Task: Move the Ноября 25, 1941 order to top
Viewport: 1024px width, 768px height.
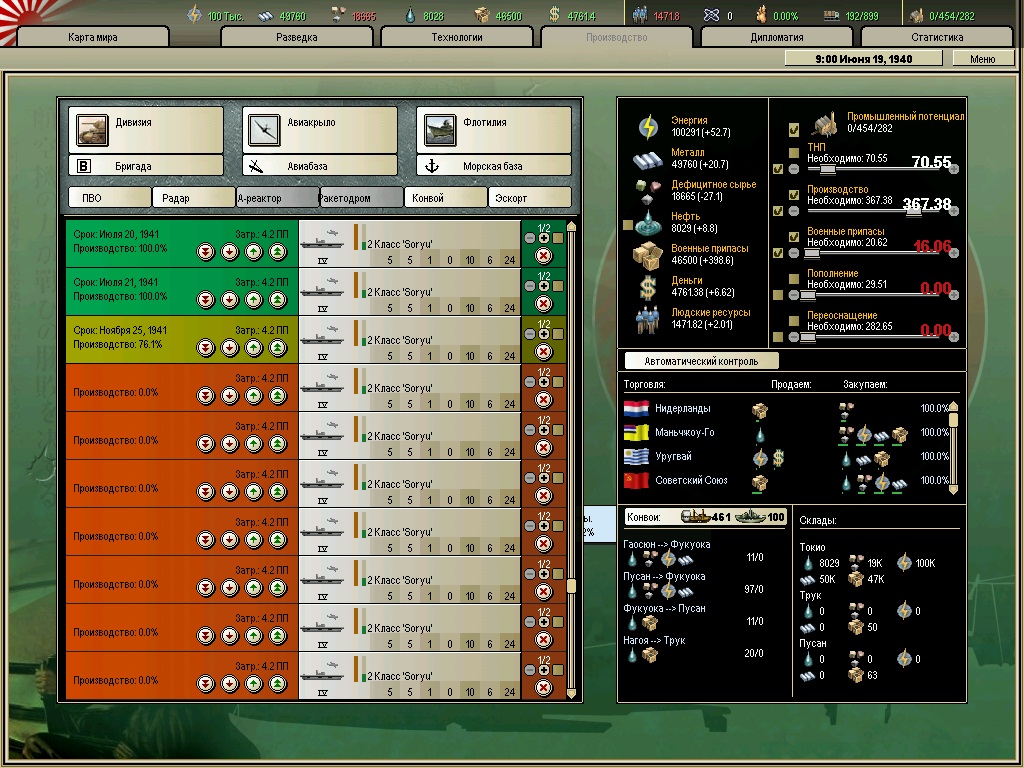Action: (x=278, y=348)
